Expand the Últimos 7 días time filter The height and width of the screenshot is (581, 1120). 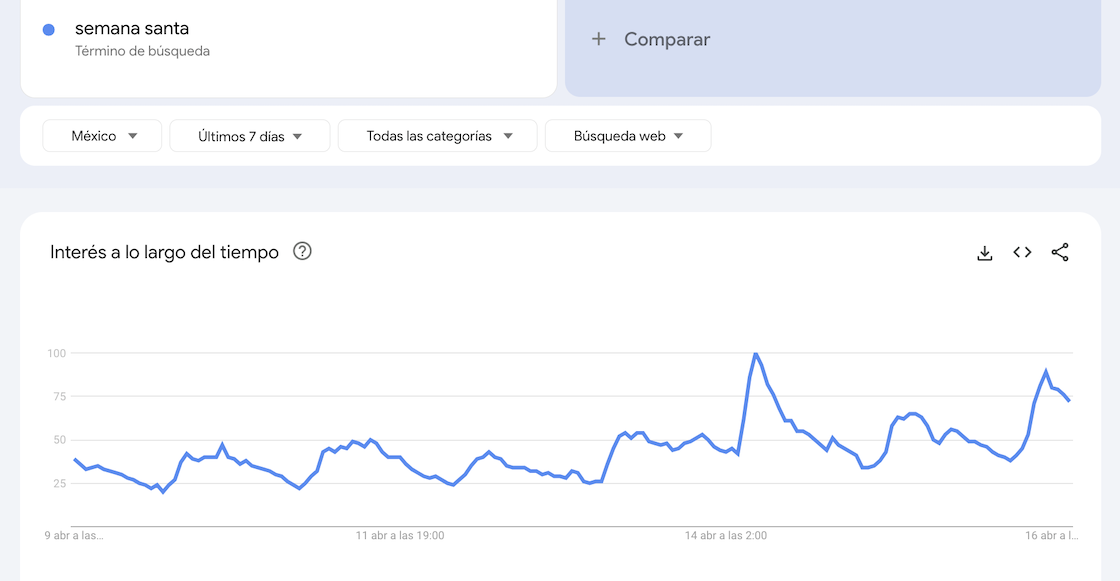(250, 136)
